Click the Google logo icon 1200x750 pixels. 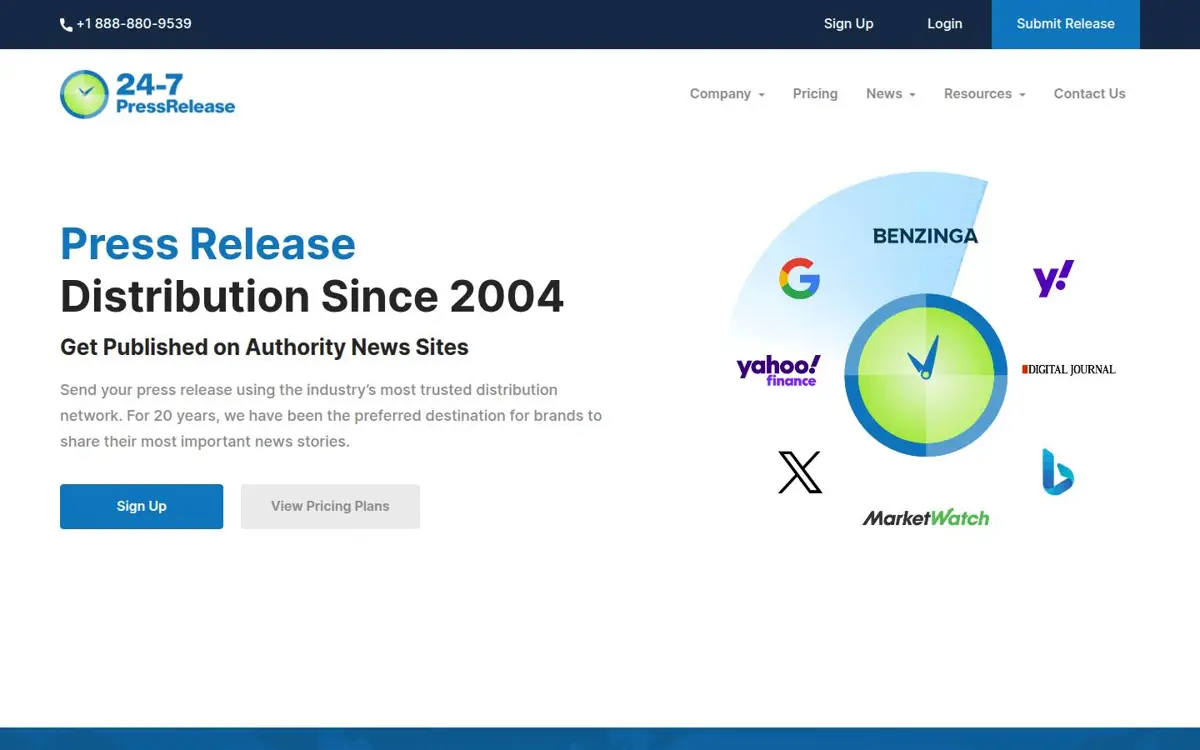coord(800,278)
